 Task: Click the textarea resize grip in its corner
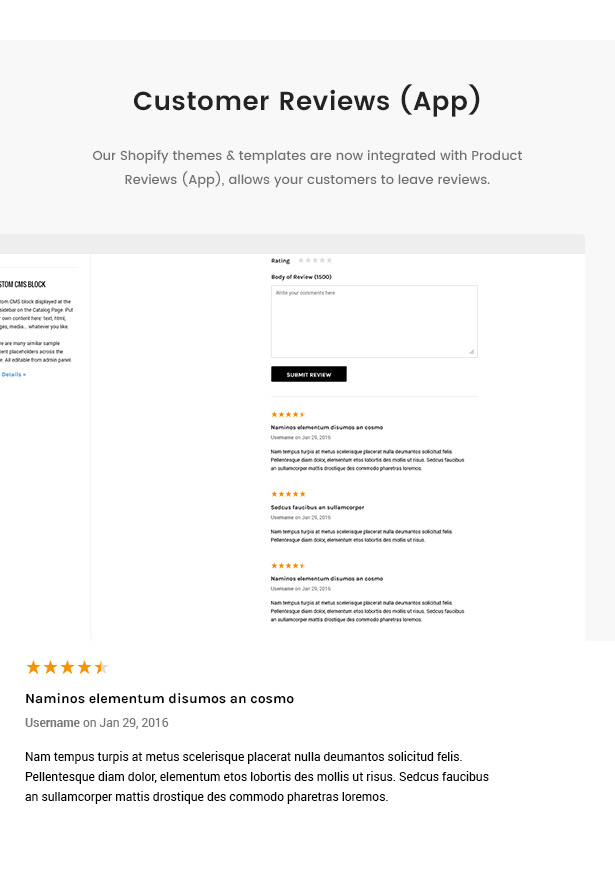point(472,352)
